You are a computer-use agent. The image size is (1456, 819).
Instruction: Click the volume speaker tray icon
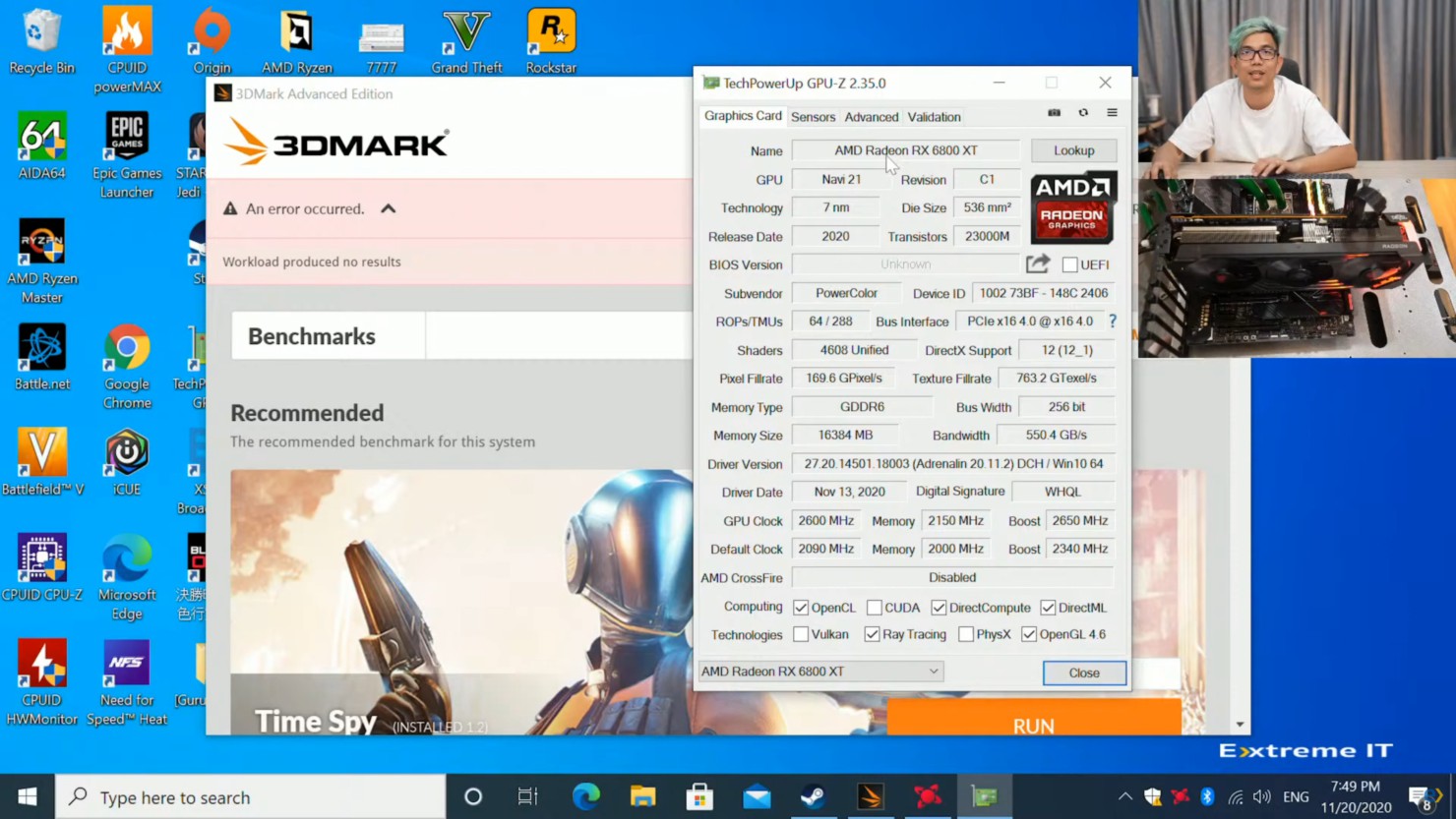(1262, 796)
